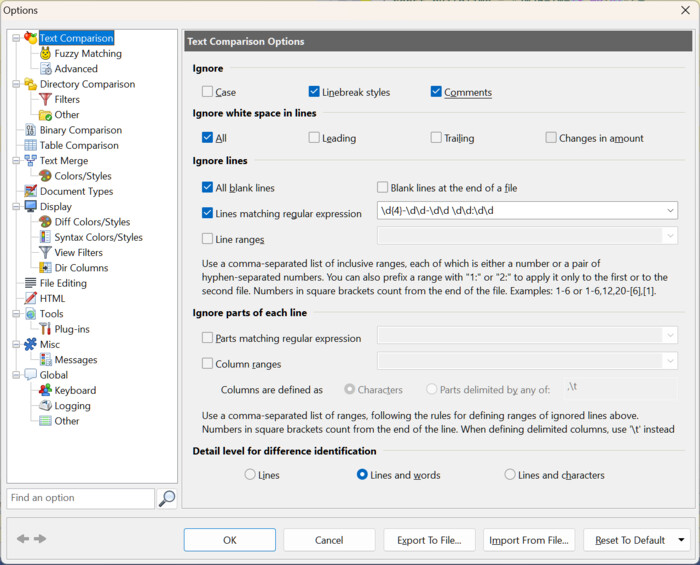Collapse the Display tree node

point(16,206)
